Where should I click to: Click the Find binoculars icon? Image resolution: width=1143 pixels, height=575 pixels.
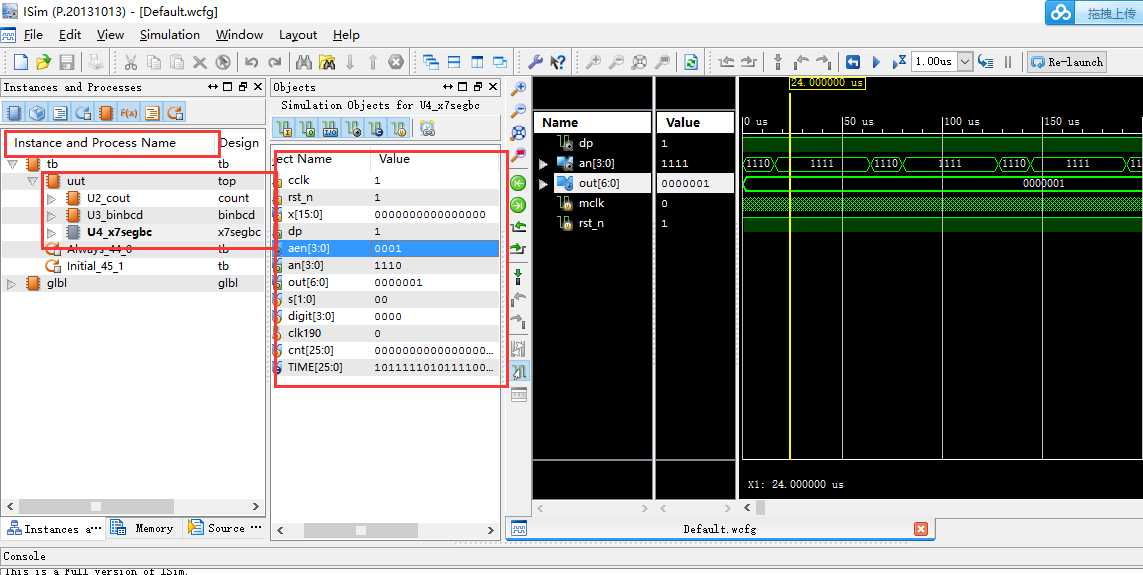[x=304, y=62]
